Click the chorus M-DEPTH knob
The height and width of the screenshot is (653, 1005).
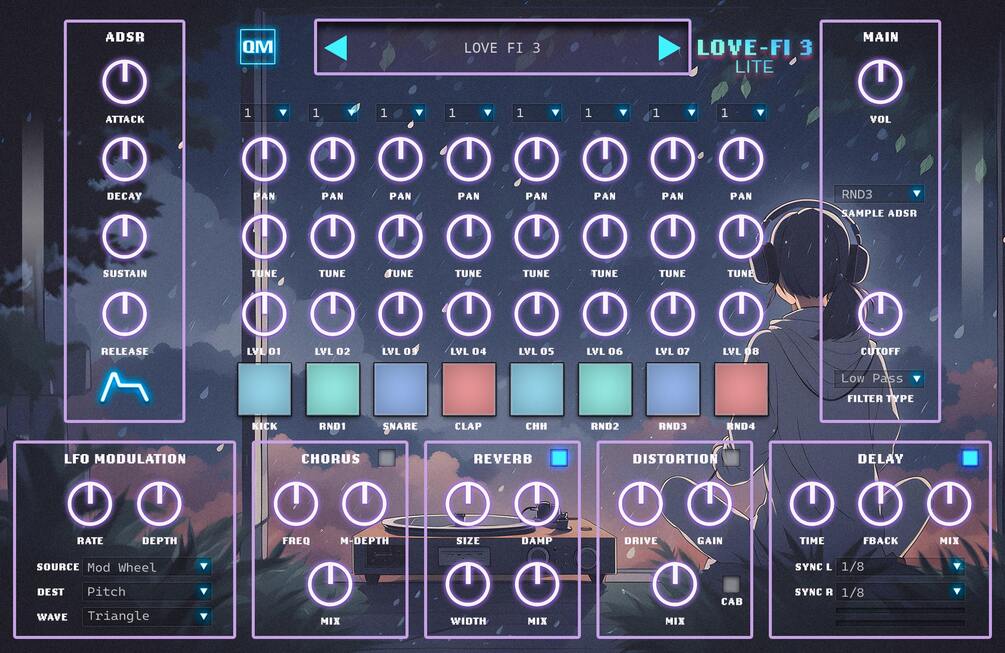tap(364, 504)
